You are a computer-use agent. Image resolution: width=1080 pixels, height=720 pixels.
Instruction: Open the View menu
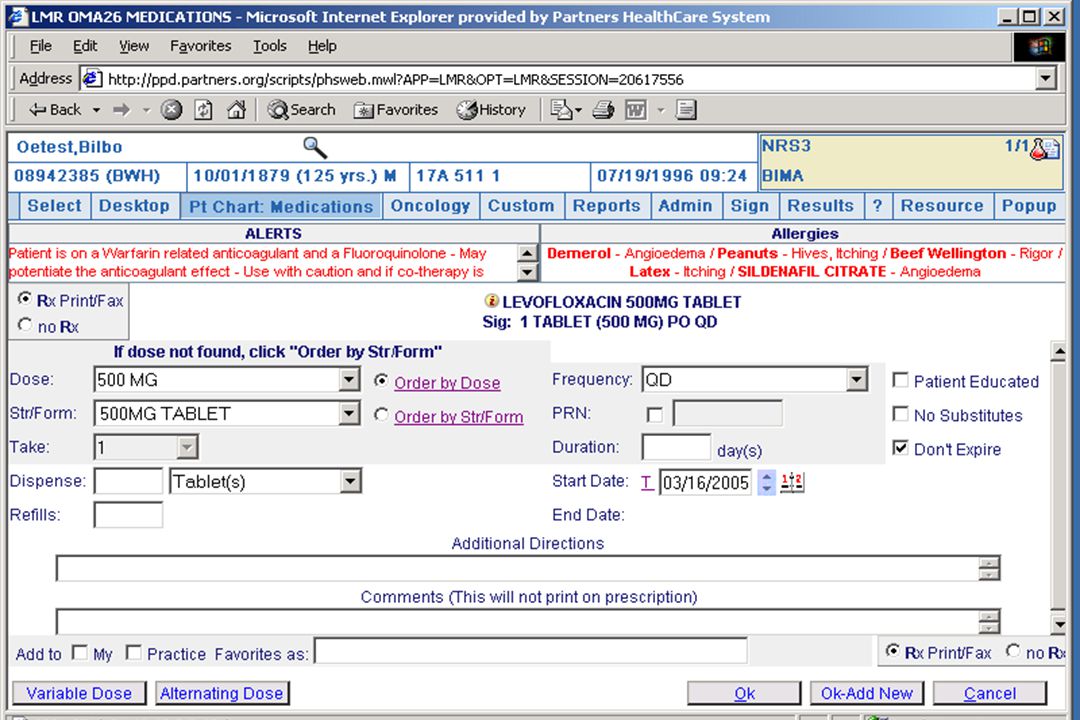134,46
